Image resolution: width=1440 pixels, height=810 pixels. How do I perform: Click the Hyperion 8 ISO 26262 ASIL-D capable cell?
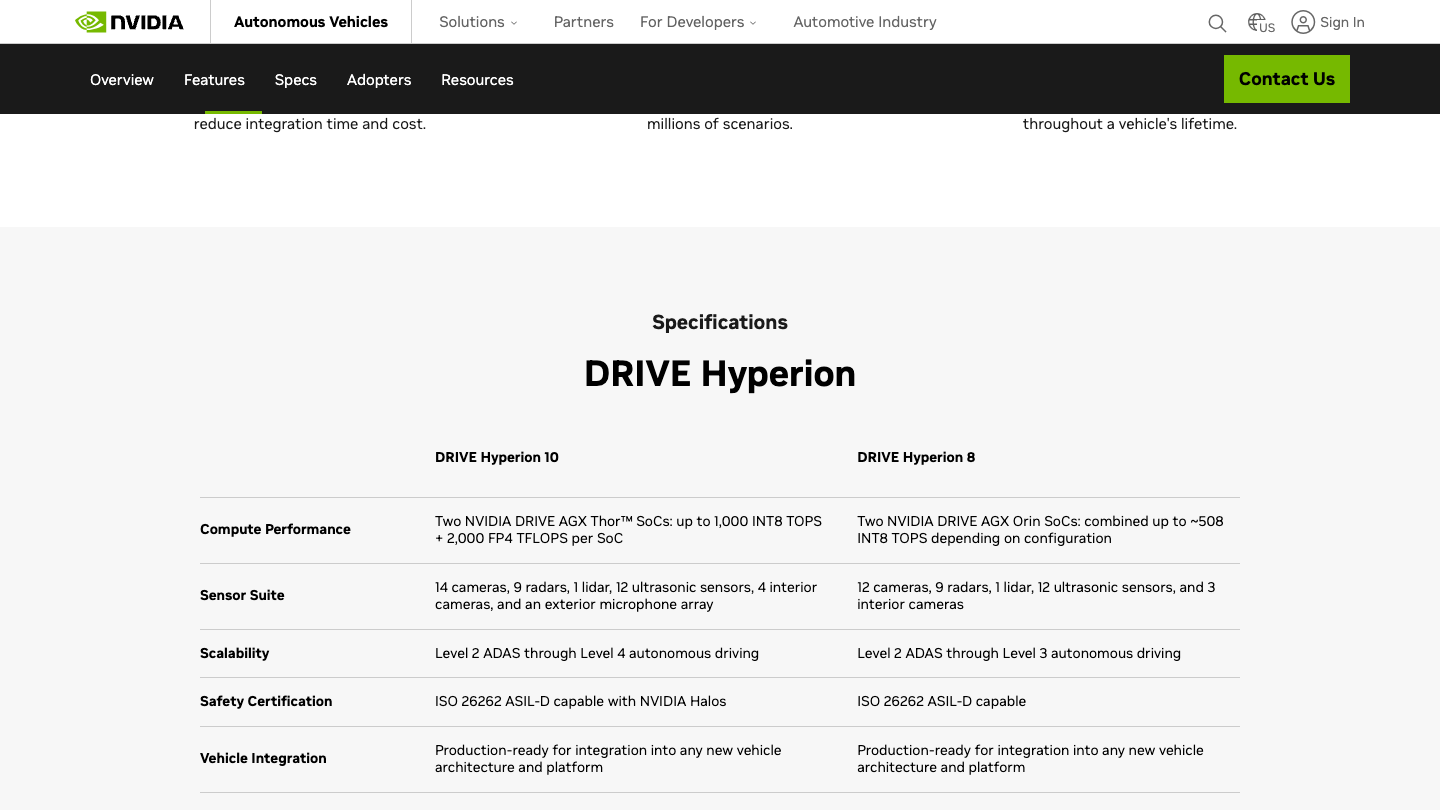click(x=941, y=701)
